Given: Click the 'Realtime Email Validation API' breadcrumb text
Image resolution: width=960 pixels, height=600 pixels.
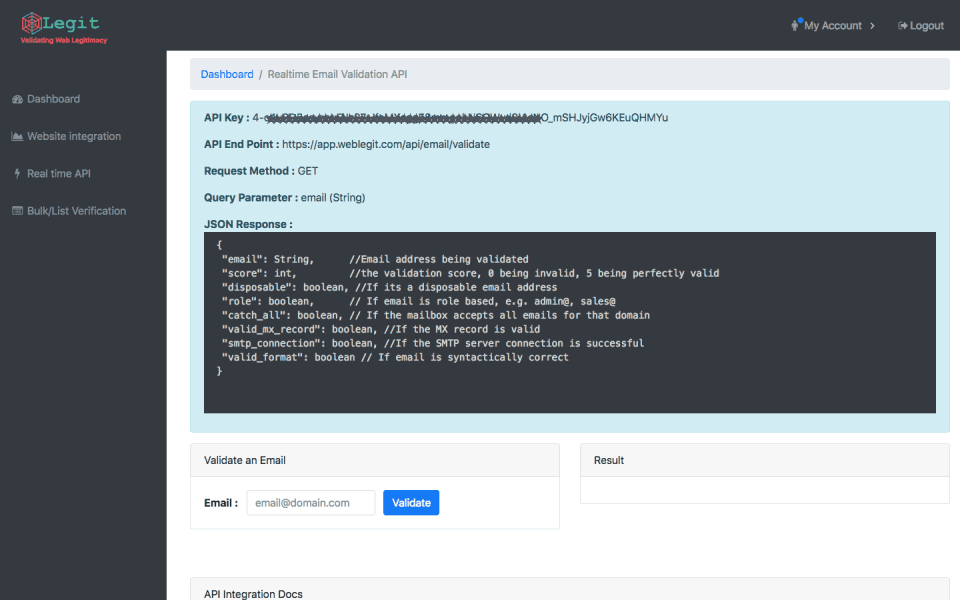Looking at the screenshot, I should click(x=337, y=74).
